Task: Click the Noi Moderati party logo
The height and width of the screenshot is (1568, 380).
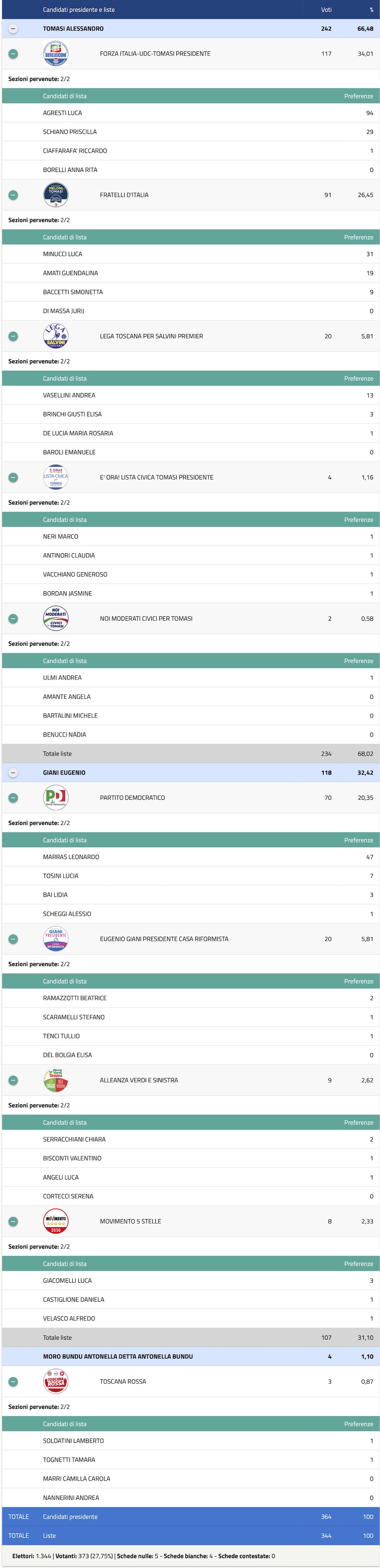Action: (55, 618)
